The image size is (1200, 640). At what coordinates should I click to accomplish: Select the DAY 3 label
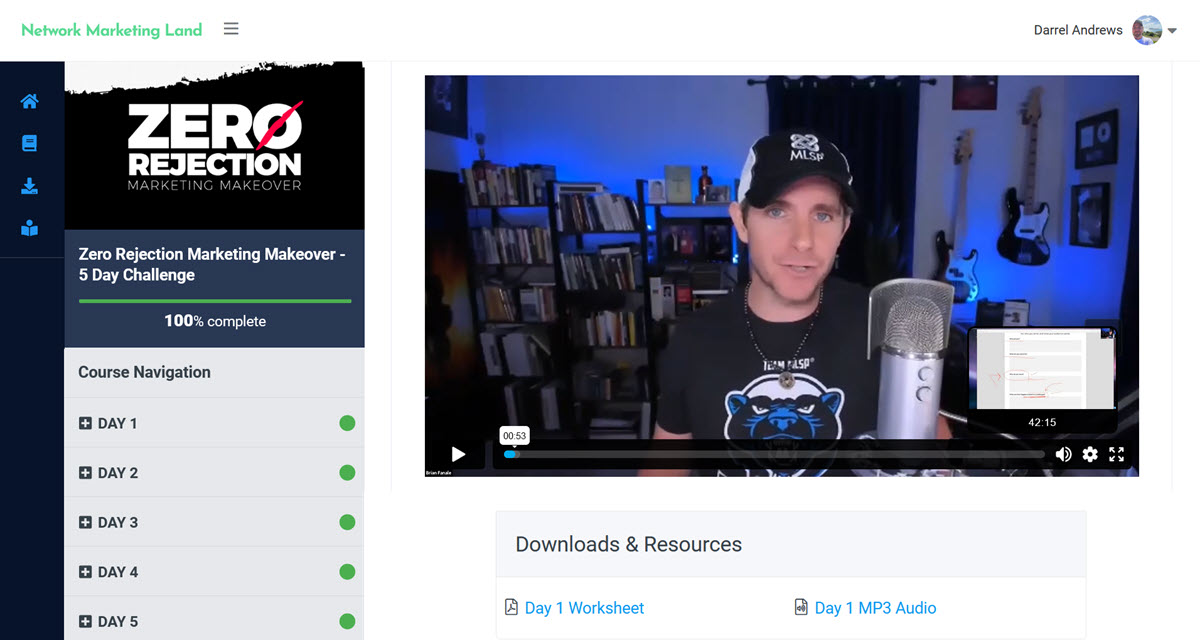pos(118,522)
